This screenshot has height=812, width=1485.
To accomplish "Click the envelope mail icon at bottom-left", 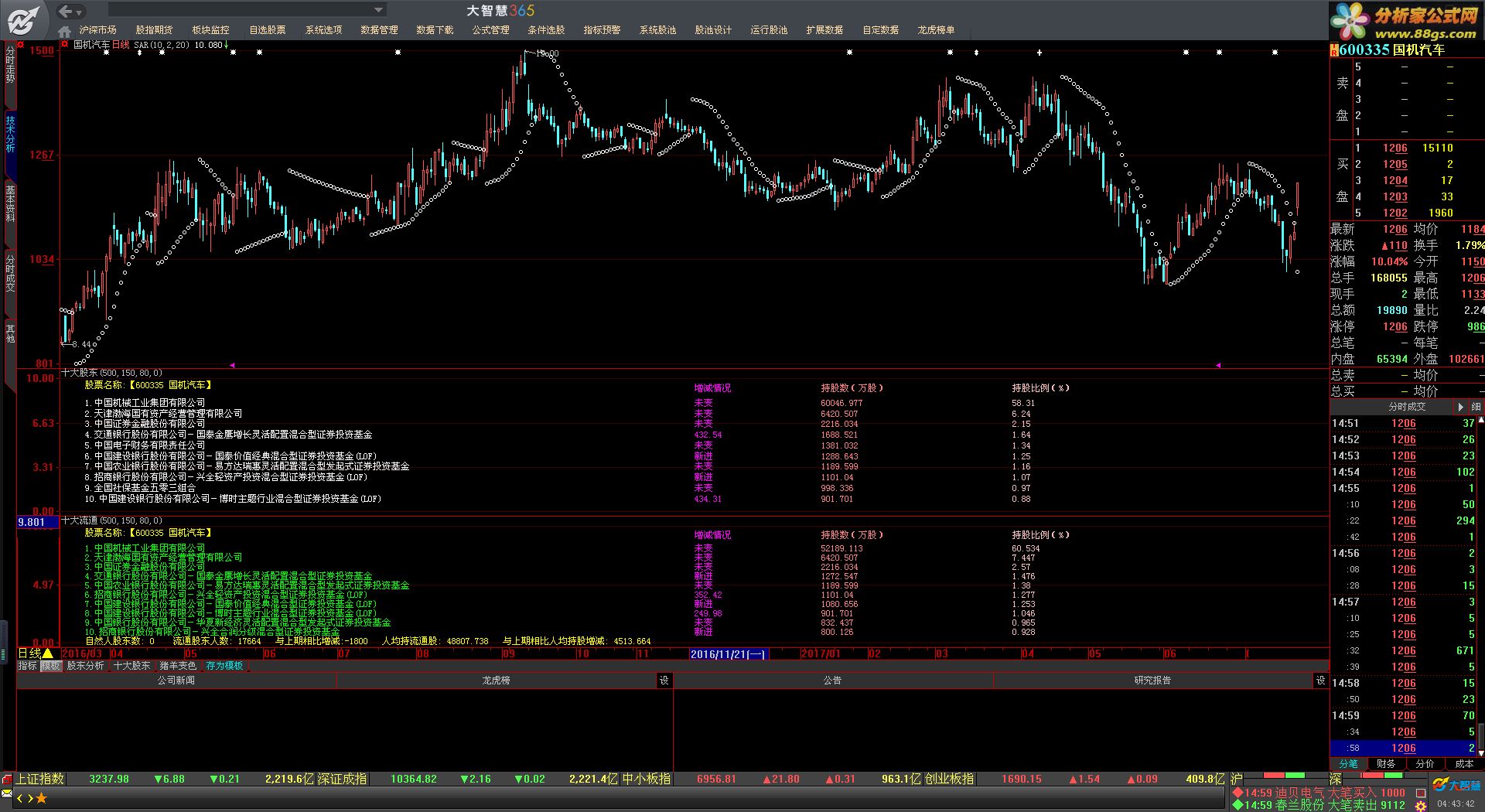I will pyautogui.click(x=7, y=794).
